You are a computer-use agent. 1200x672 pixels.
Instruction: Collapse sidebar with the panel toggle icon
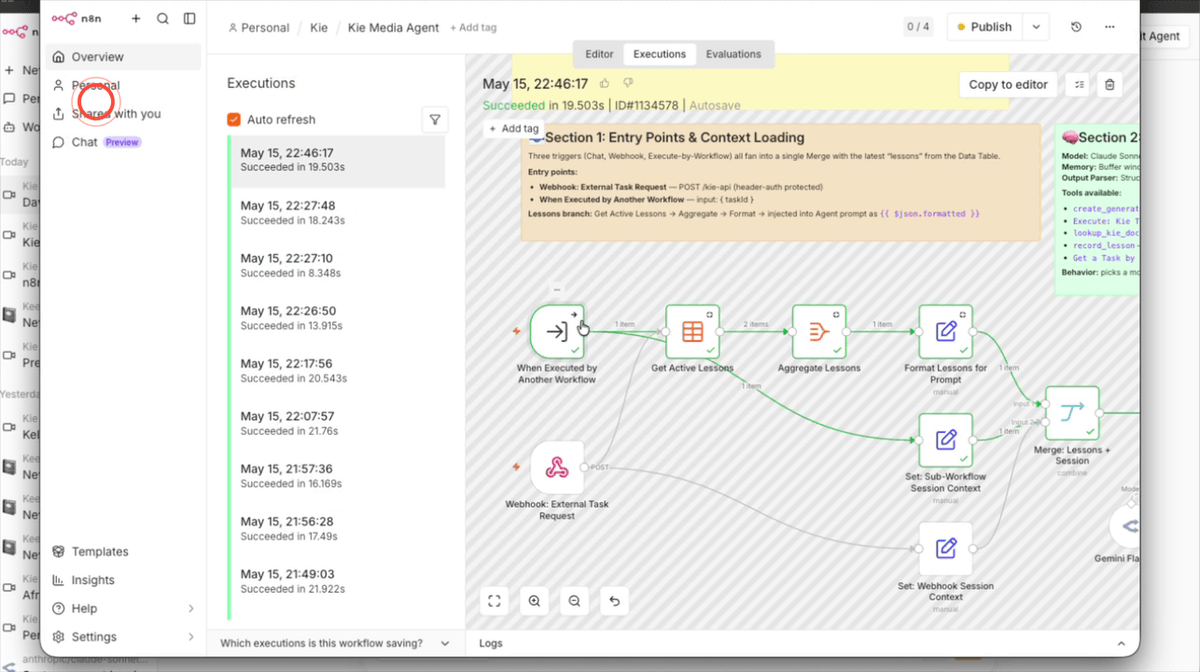pos(189,18)
